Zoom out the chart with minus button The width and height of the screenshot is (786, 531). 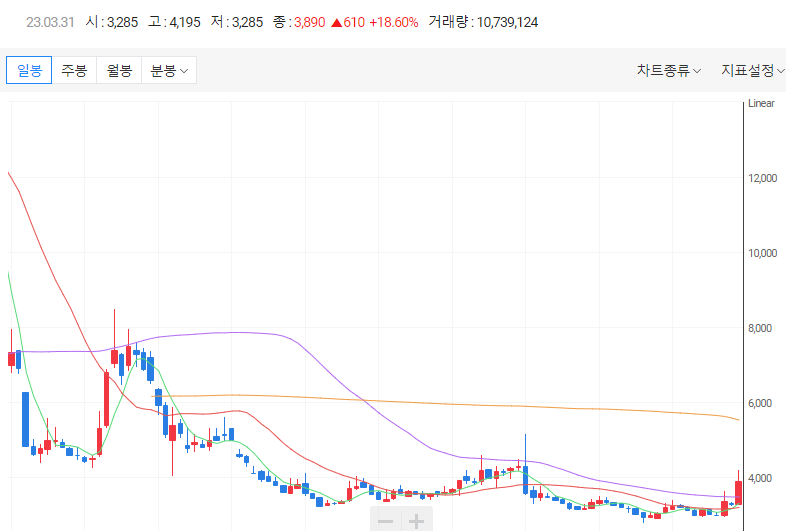tap(385, 521)
